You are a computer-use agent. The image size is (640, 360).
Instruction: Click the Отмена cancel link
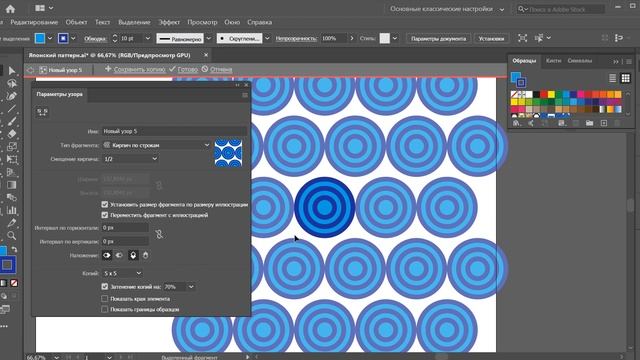pyautogui.click(x=221, y=69)
